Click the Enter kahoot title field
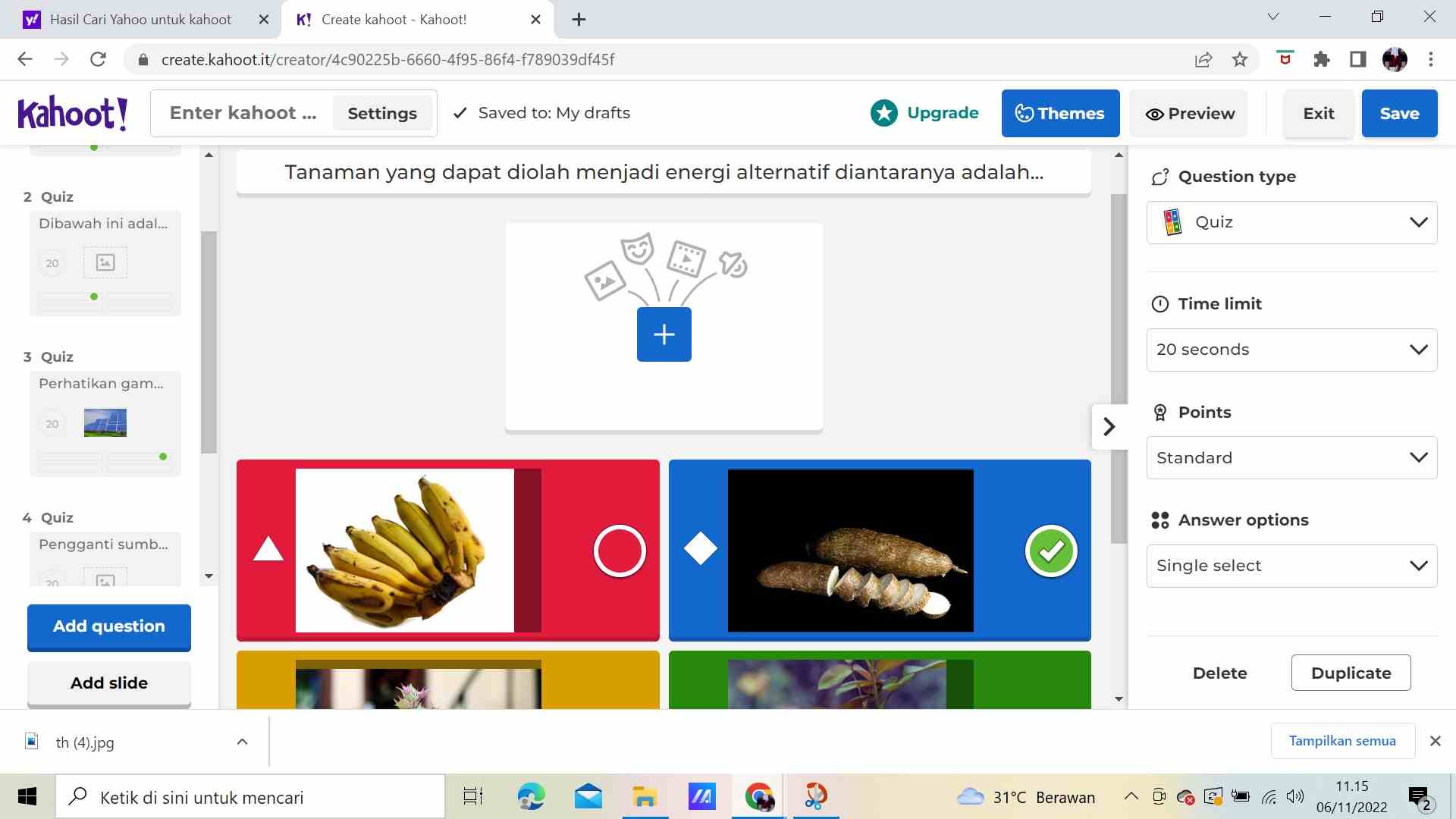This screenshot has height=819, width=1456. coord(243,113)
